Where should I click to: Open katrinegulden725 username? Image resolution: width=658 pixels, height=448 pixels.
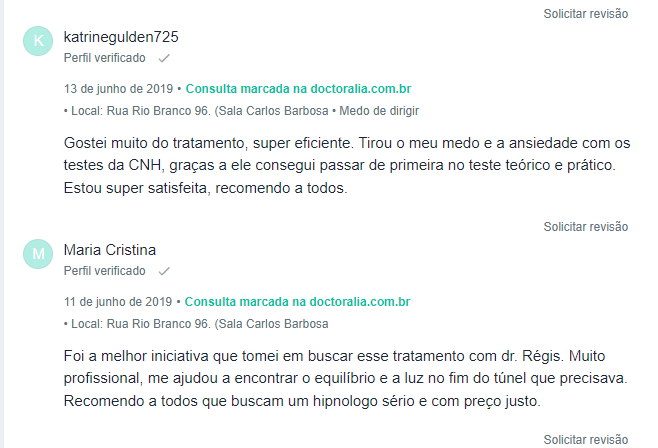pyautogui.click(x=121, y=37)
